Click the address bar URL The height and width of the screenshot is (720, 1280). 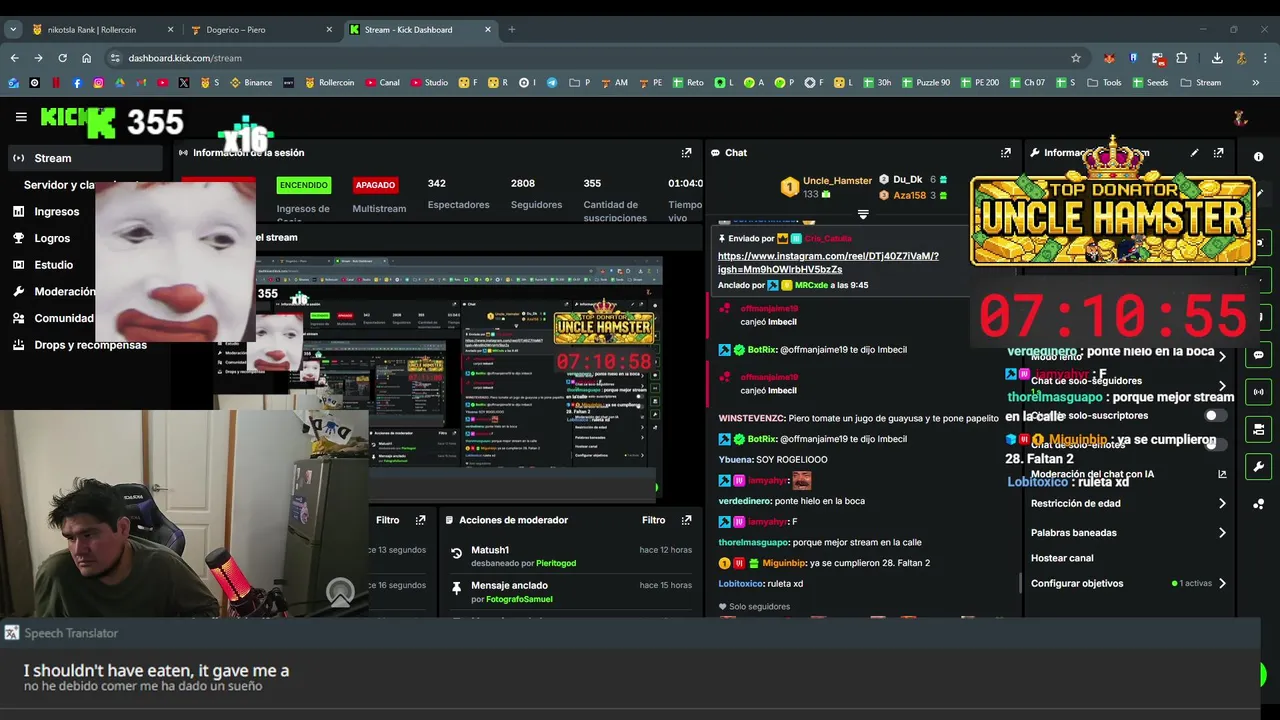[185, 58]
